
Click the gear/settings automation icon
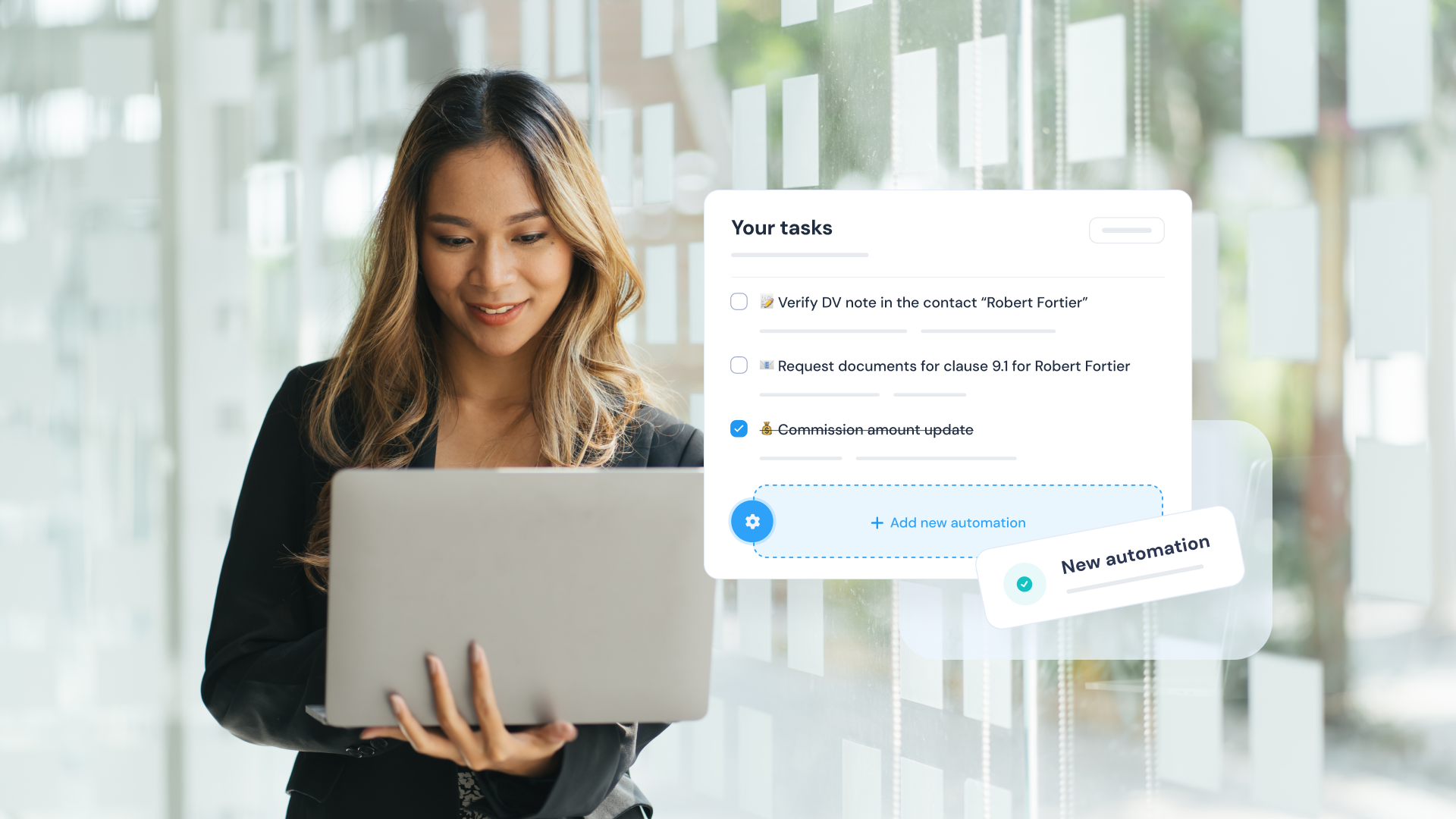pos(753,521)
